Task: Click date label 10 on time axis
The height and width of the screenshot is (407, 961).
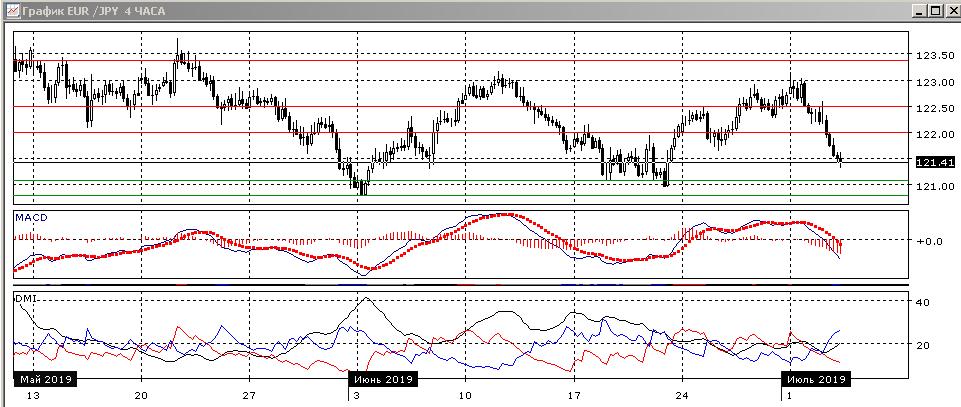Action: 464,396
